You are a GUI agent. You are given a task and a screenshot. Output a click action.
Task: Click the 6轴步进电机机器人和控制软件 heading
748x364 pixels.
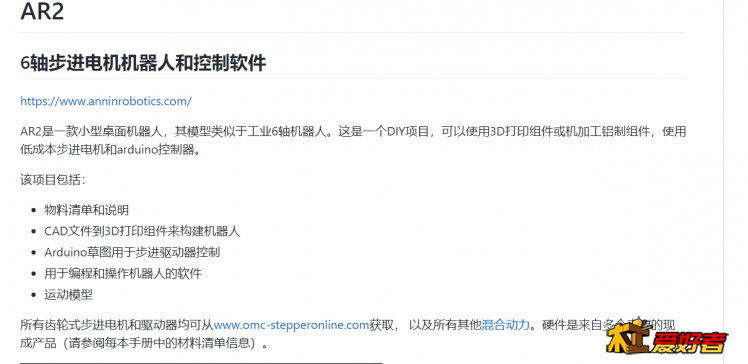coord(143,63)
